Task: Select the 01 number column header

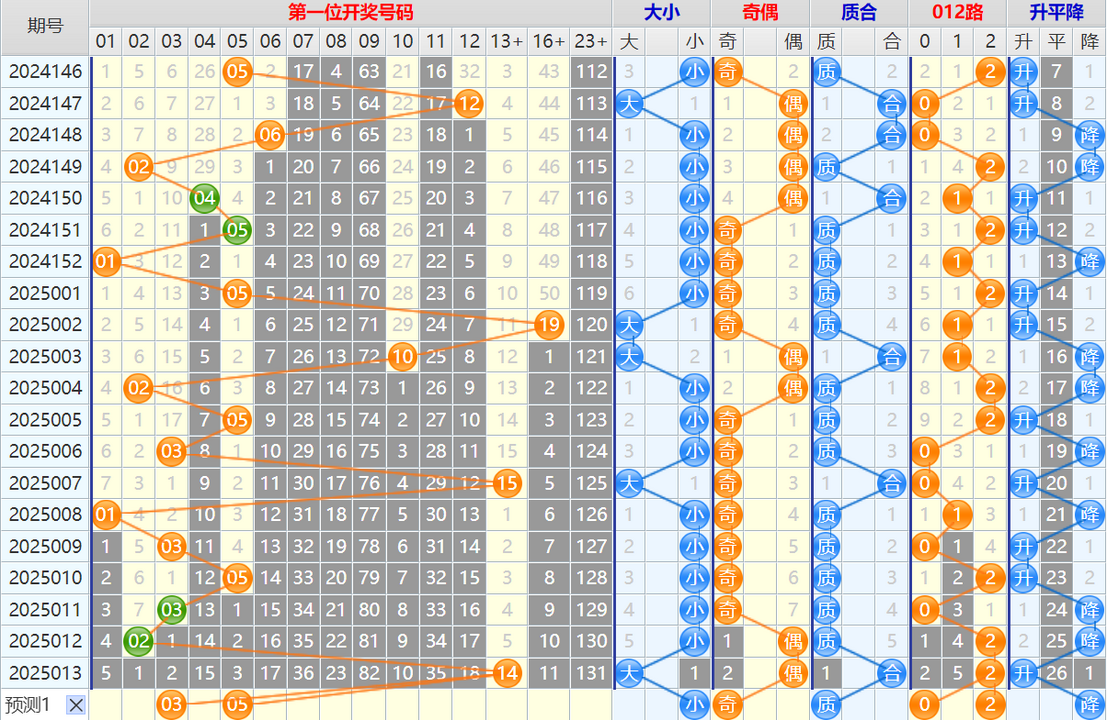Action: pyautogui.click(x=106, y=41)
